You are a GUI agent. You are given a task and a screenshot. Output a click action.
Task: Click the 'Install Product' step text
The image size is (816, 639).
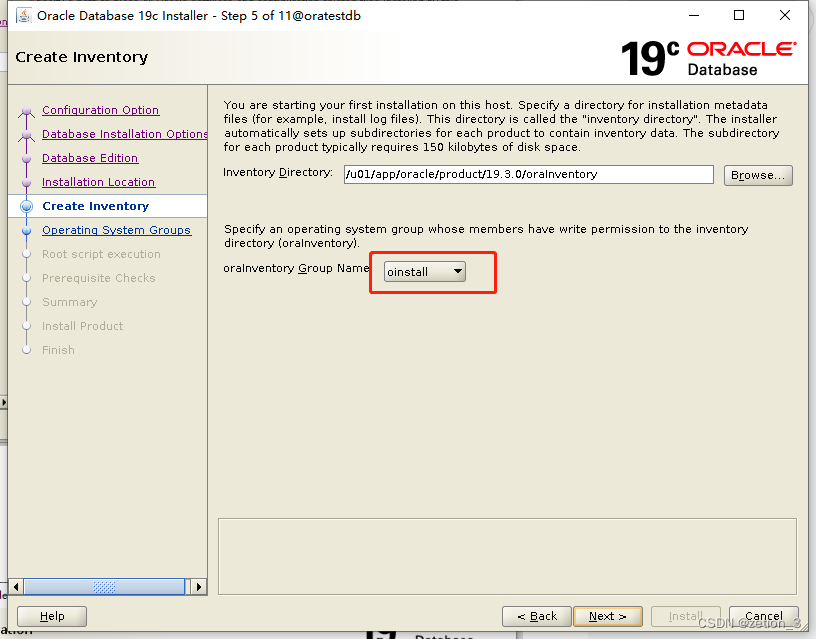tap(83, 326)
